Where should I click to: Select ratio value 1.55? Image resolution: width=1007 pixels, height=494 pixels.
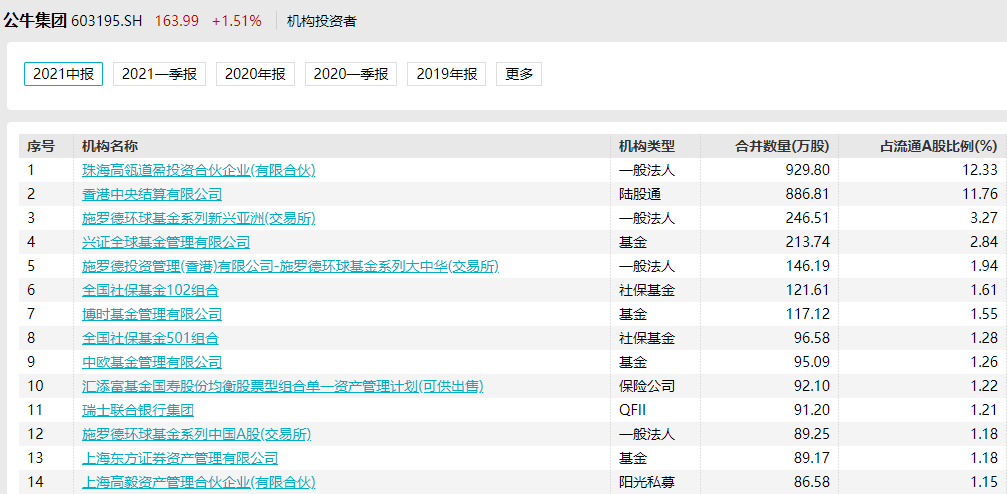click(x=984, y=314)
